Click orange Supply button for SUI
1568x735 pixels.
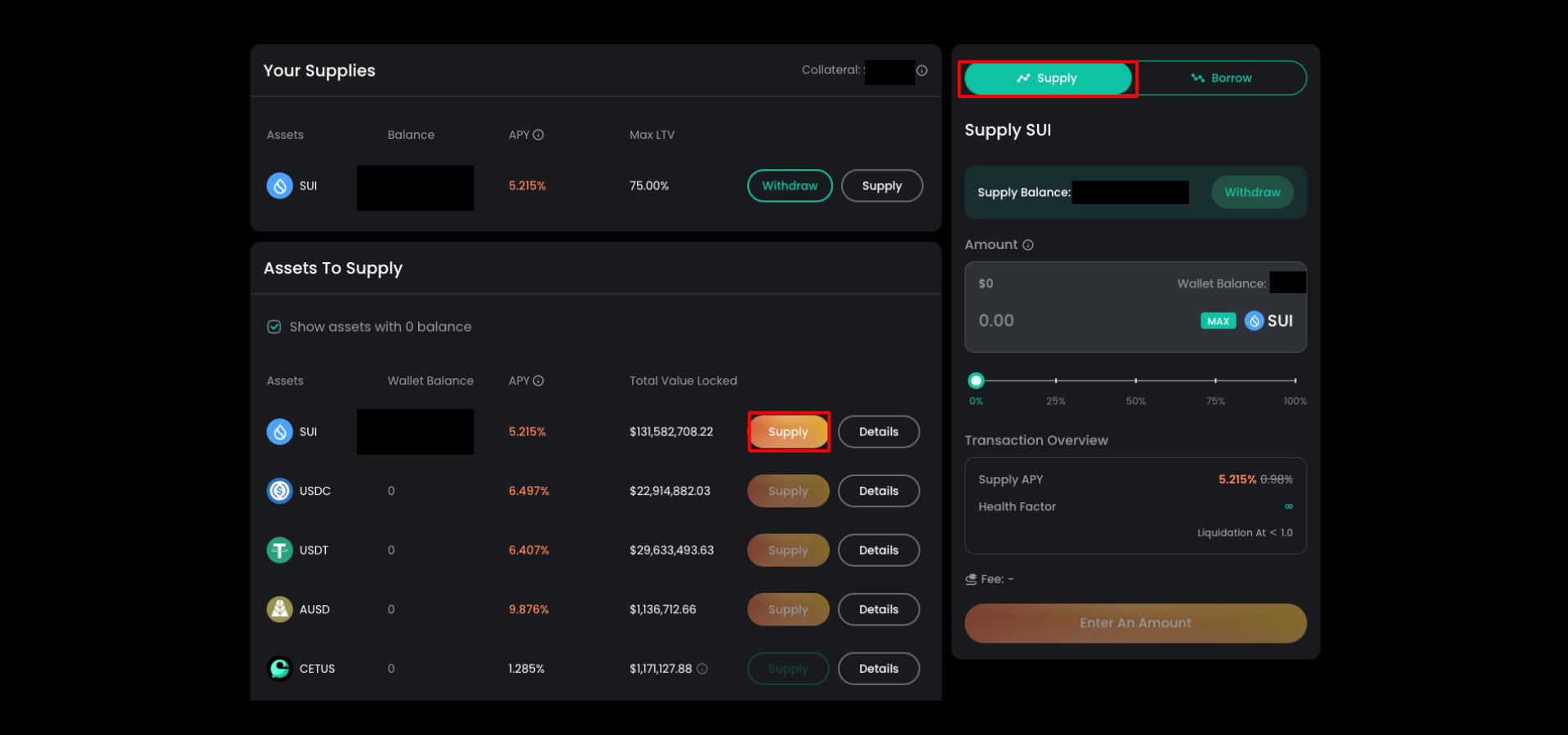[788, 432]
